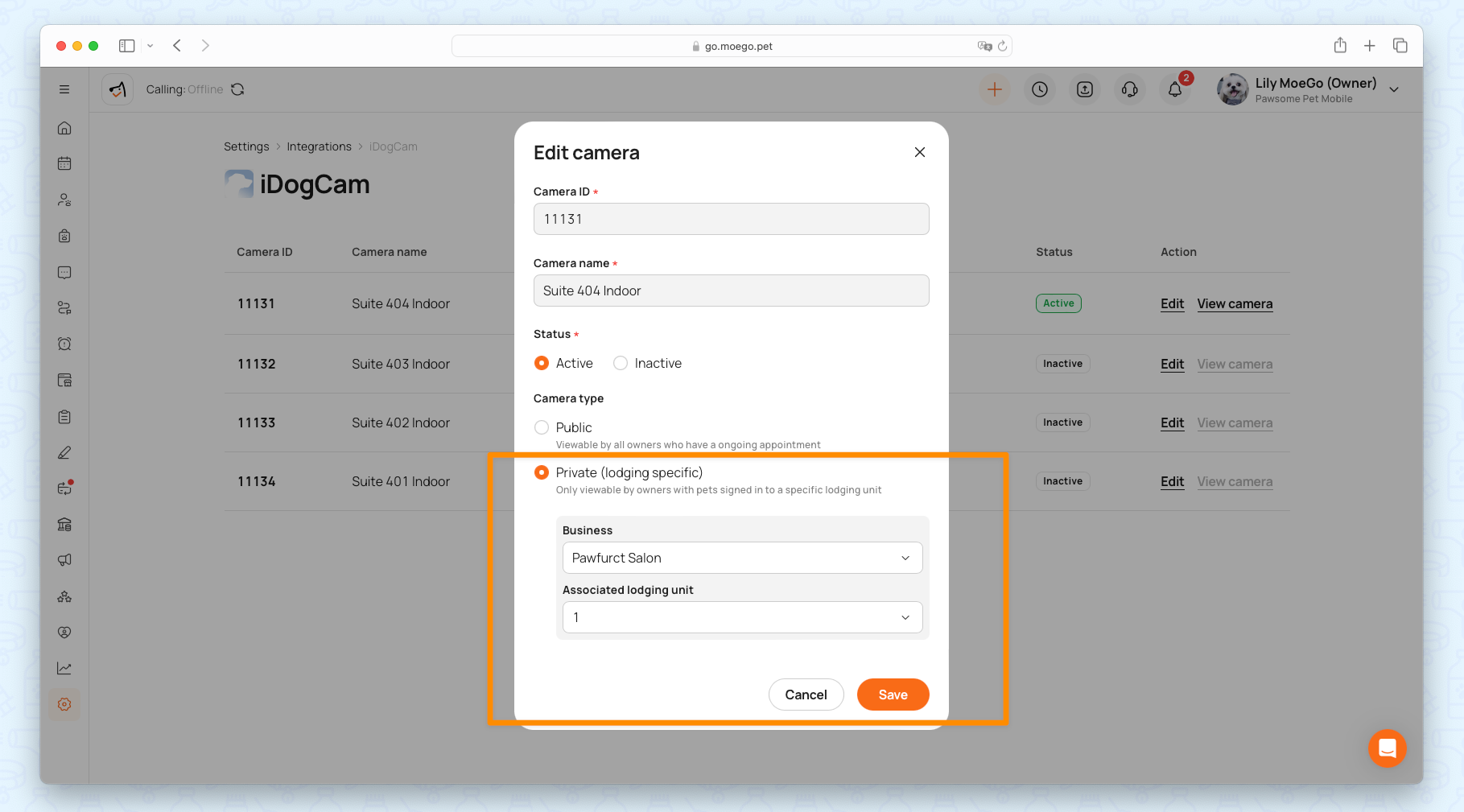Open the Business dropdown showing Pawfurct Salon
Screen dimensions: 1464x812
tap(742, 558)
